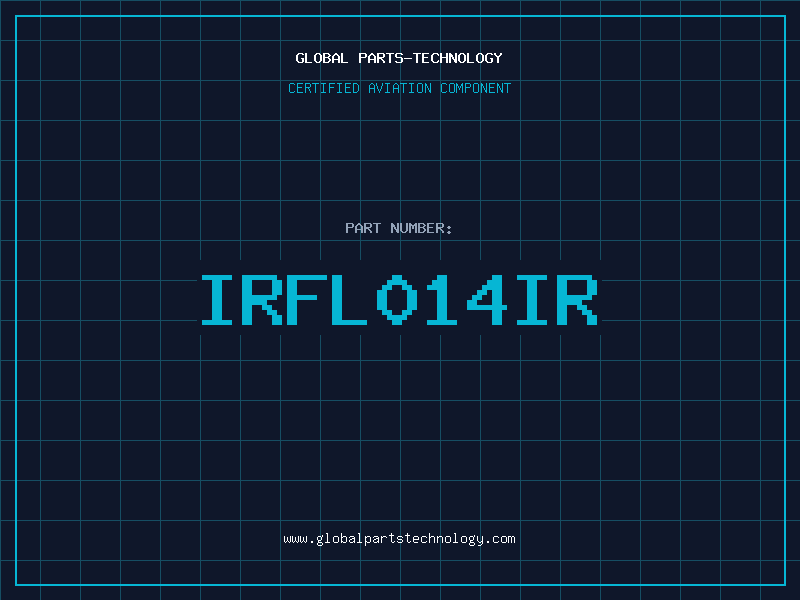Select part number IRFL014IR

pyautogui.click(x=399, y=299)
